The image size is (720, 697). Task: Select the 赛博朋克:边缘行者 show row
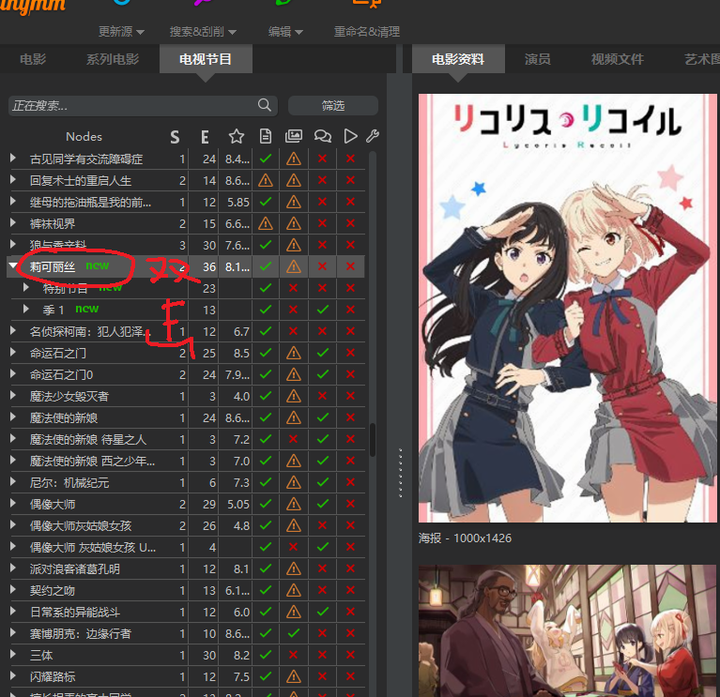point(186,634)
